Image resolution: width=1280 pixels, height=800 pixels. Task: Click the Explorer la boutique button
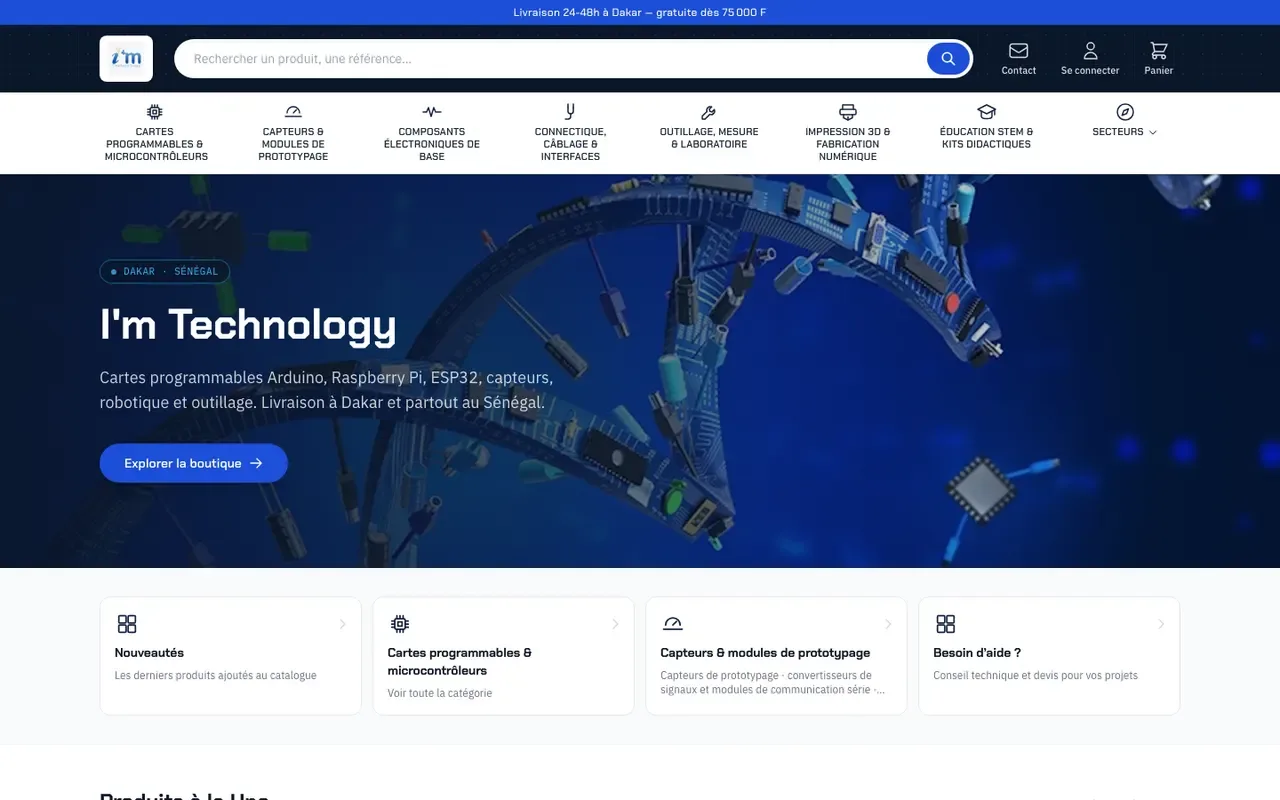[x=194, y=463]
